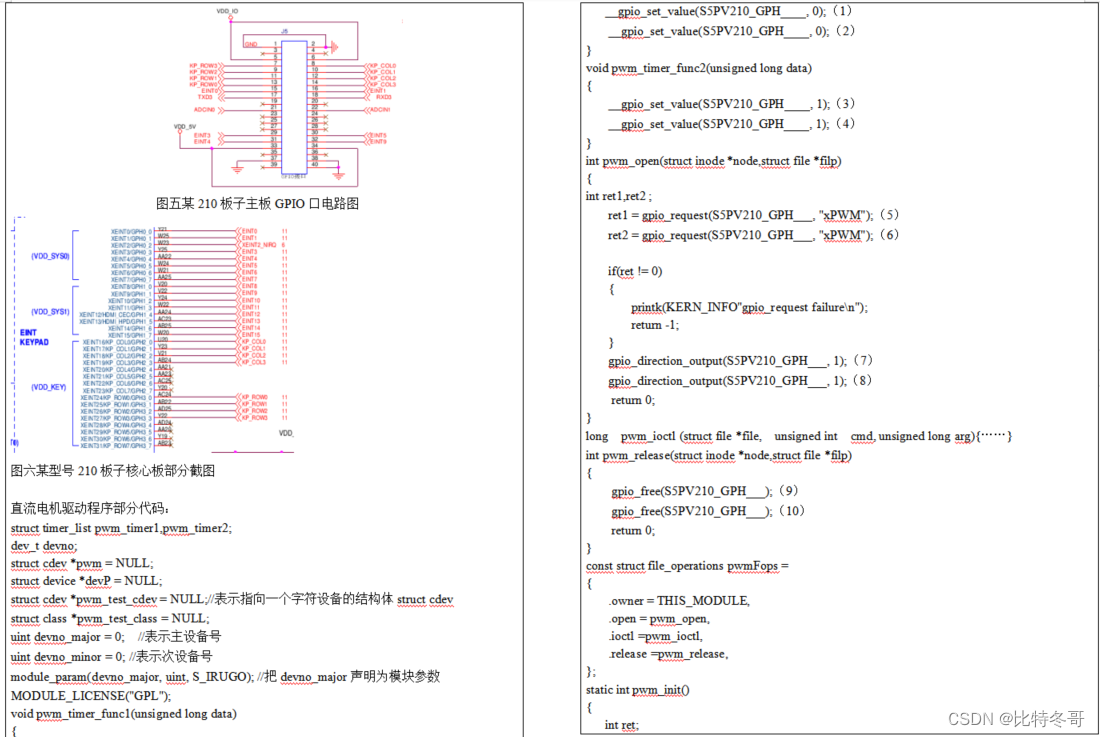
Task: Select the 'static int pwm_init()' line
Action: [x=638, y=690]
